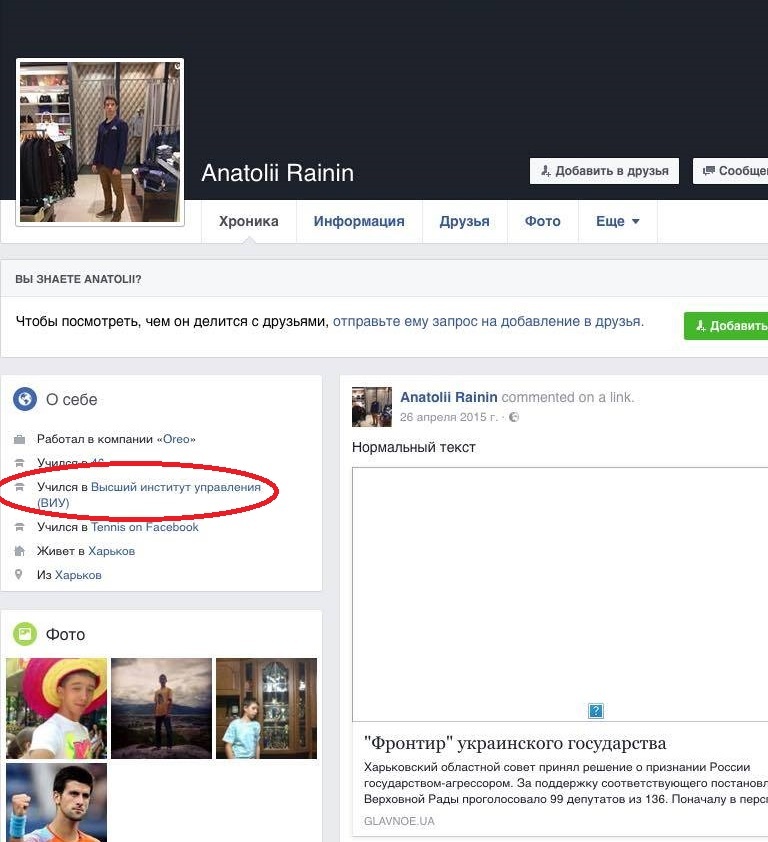Switch to the Информация tab
768x842 pixels.
tap(359, 221)
